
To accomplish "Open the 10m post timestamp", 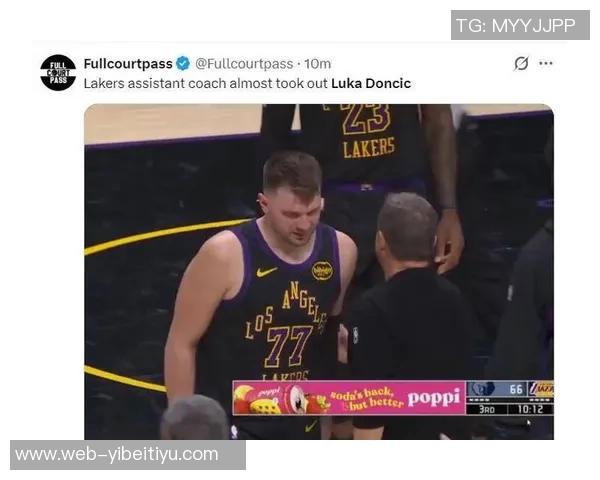I will click(x=317, y=64).
